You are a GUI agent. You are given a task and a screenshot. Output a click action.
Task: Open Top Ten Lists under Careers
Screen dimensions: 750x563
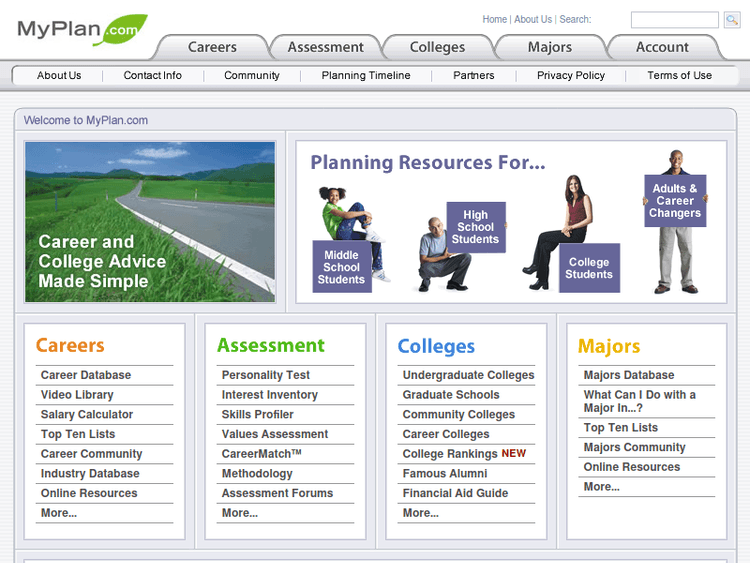[x=78, y=434]
